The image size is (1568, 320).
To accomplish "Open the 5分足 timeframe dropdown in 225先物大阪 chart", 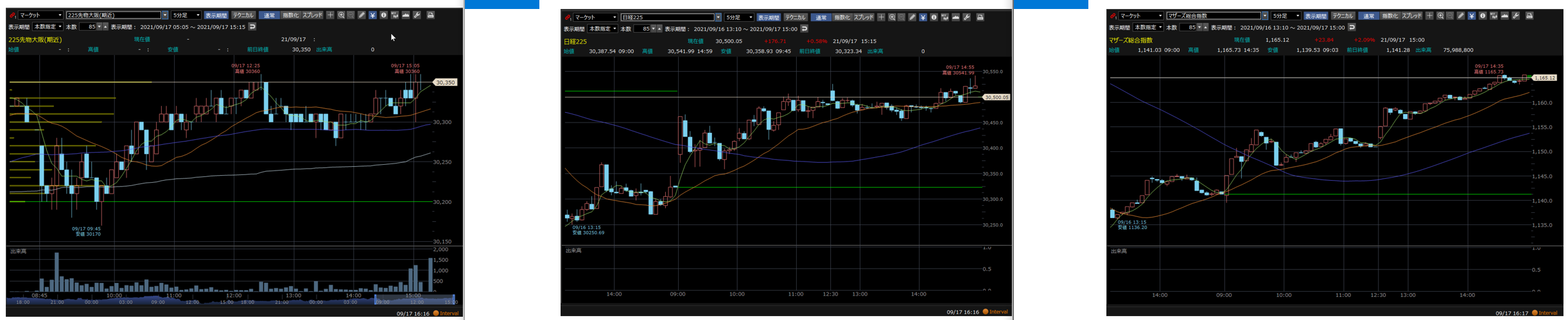I will 186,15.
